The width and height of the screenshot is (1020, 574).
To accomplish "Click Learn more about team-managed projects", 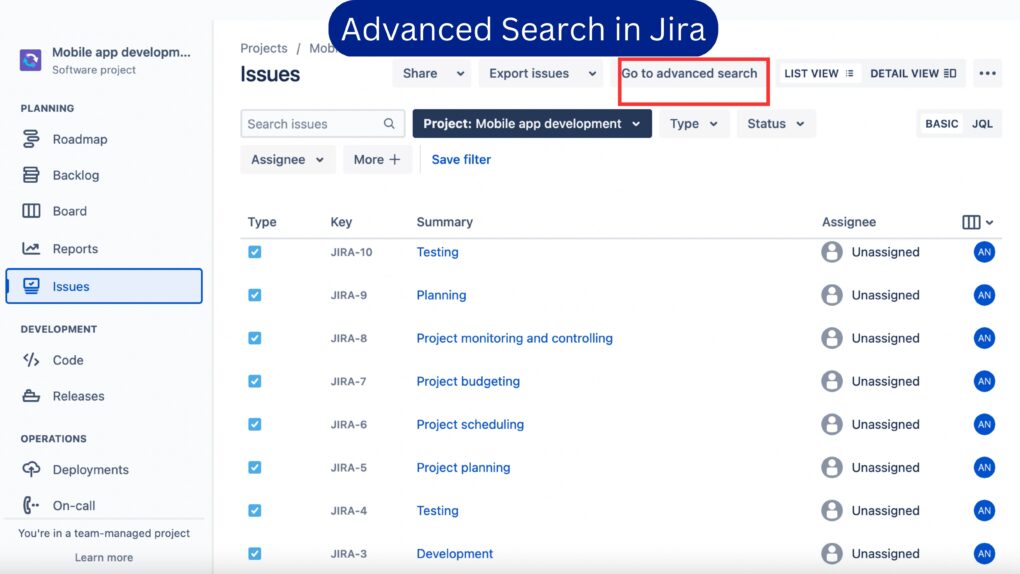I will pos(103,557).
